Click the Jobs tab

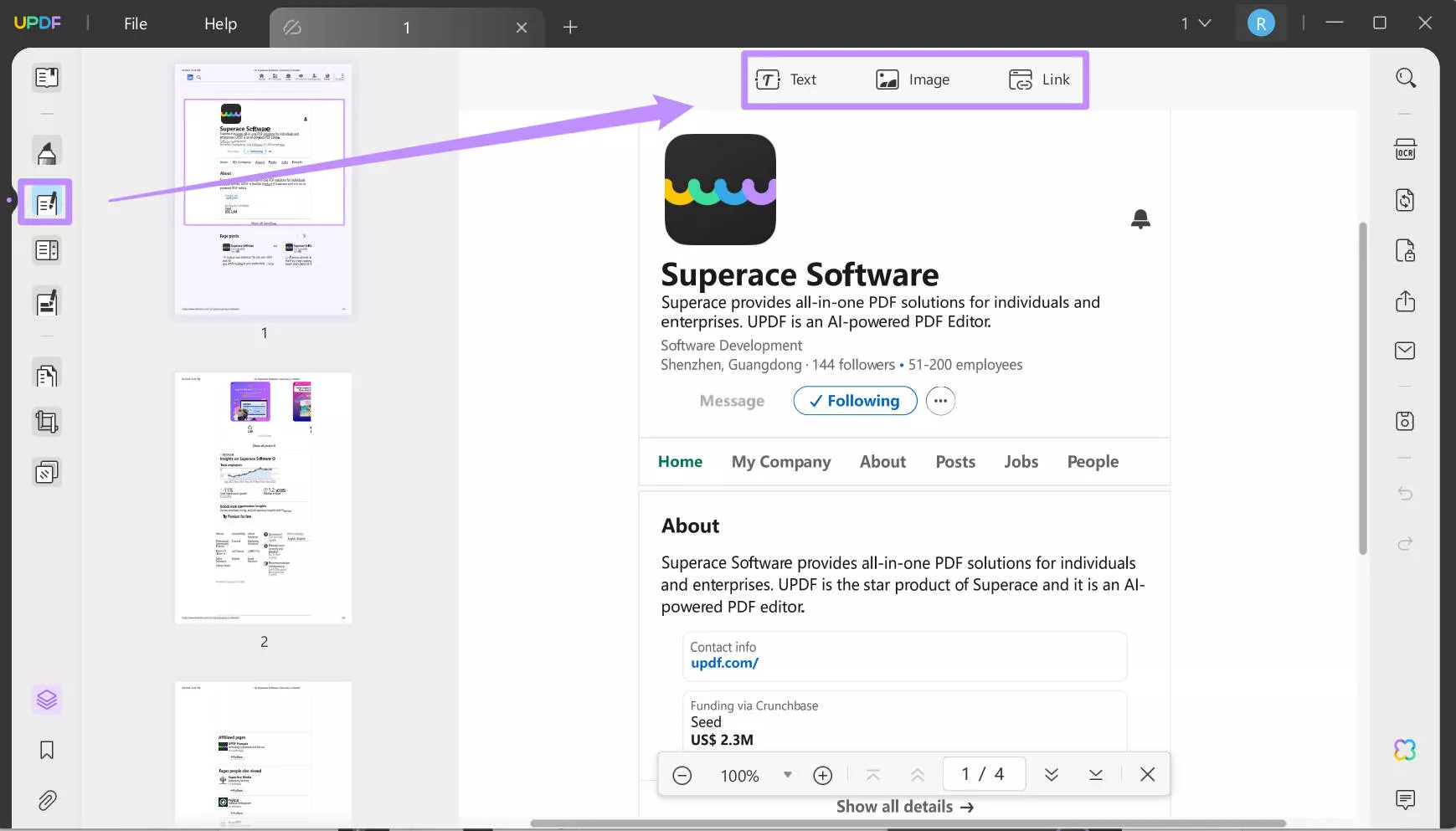point(1021,462)
